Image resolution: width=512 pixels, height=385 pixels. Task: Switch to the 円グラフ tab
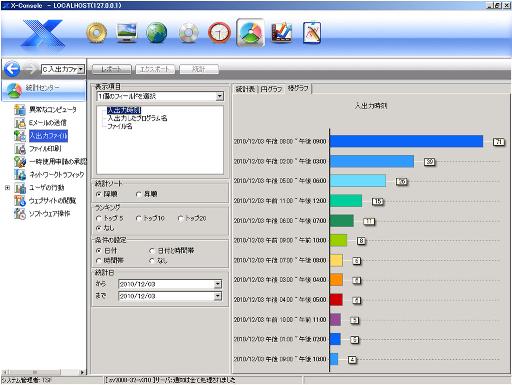(x=271, y=89)
